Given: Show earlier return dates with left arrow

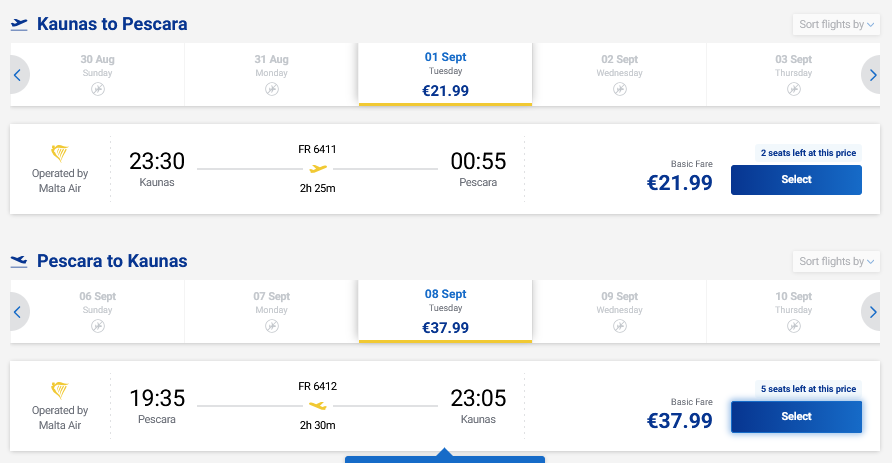Looking at the screenshot, I should click(x=18, y=312).
